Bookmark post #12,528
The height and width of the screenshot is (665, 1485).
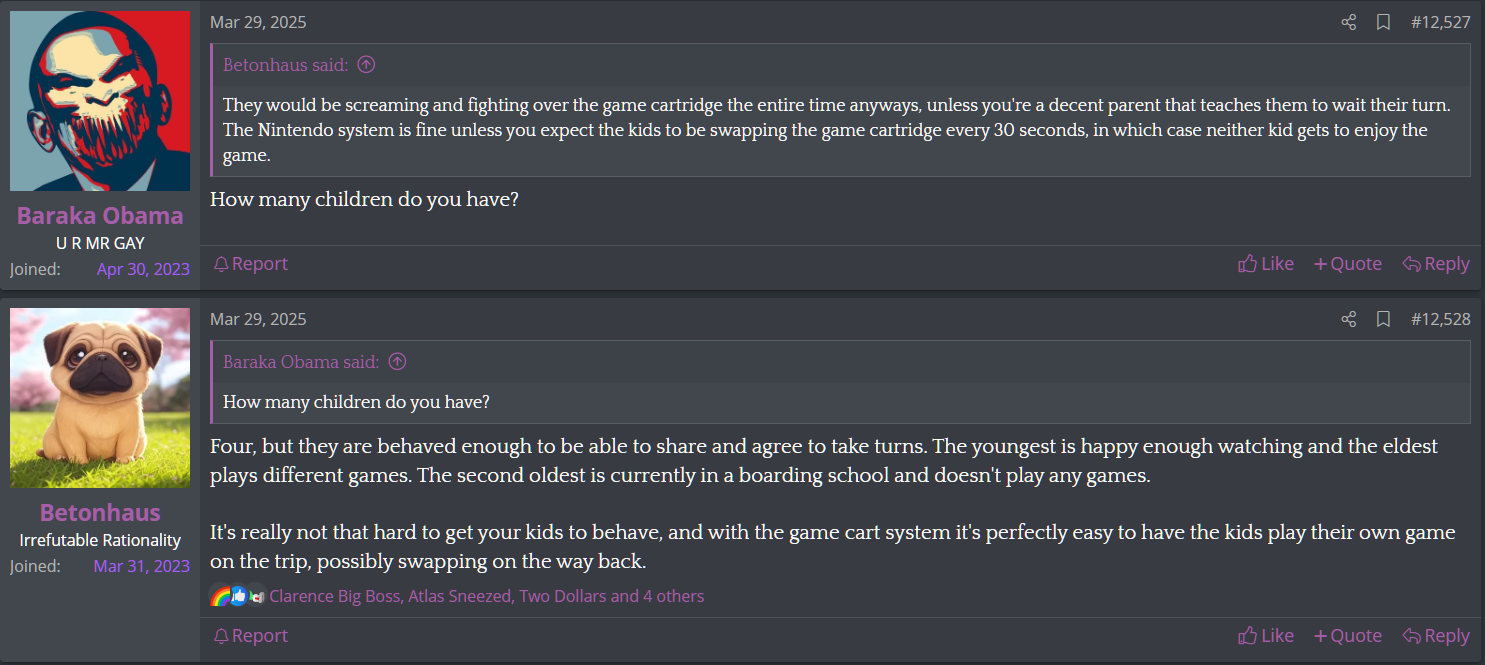1383,319
